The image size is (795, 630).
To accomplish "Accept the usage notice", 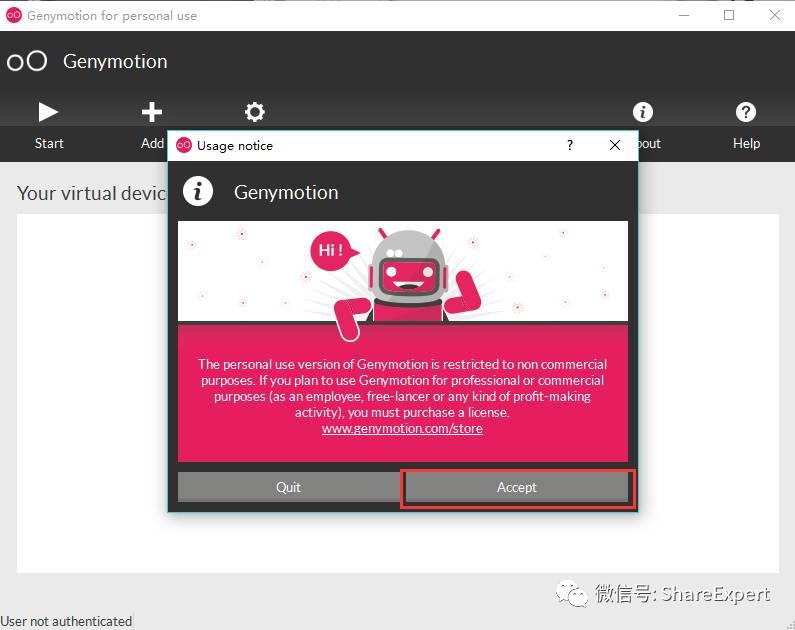I will coord(517,487).
